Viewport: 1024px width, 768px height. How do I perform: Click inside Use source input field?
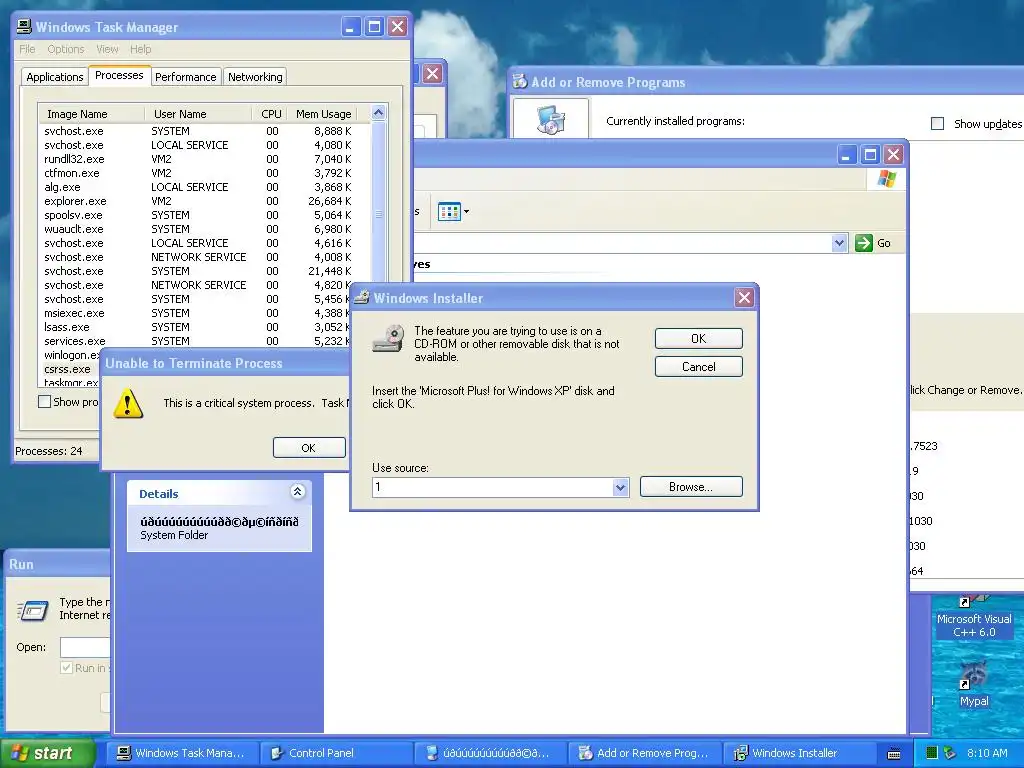[x=492, y=487]
